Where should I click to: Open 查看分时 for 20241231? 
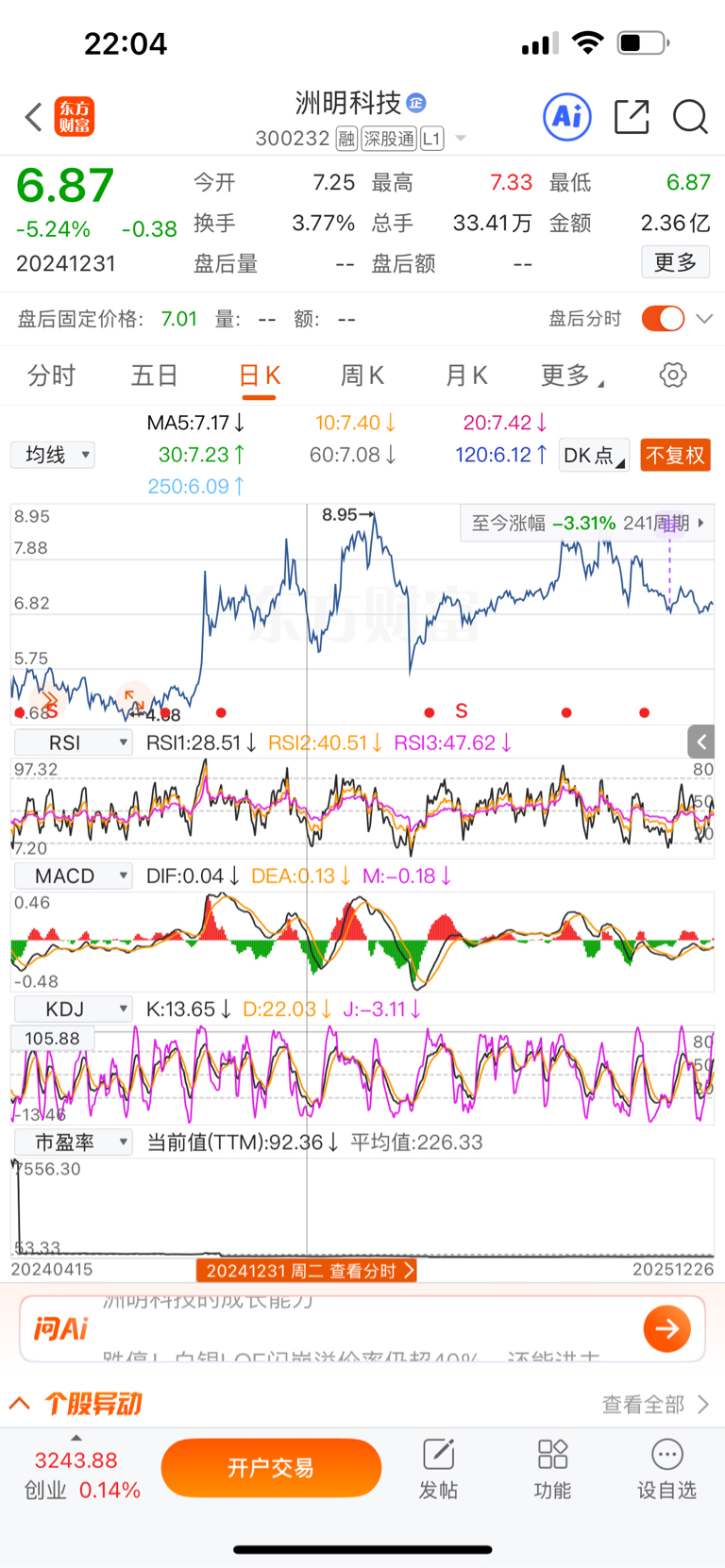[306, 1271]
